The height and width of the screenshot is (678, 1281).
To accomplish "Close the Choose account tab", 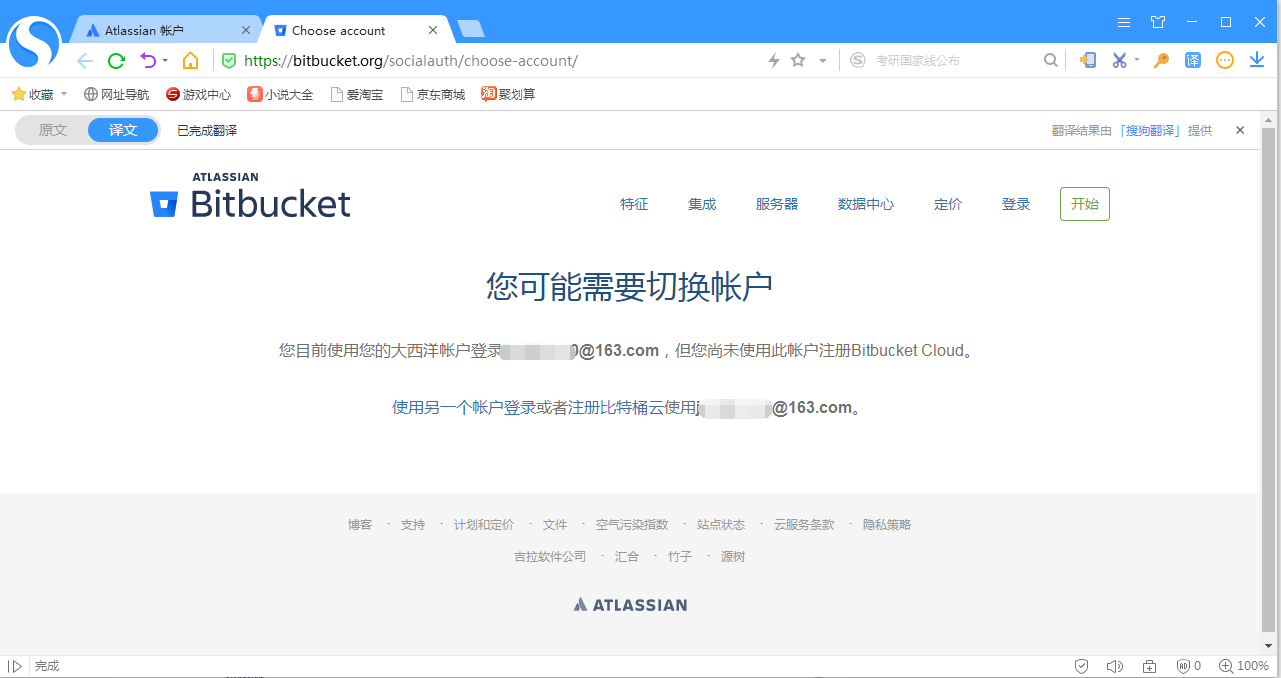I will pyautogui.click(x=433, y=30).
